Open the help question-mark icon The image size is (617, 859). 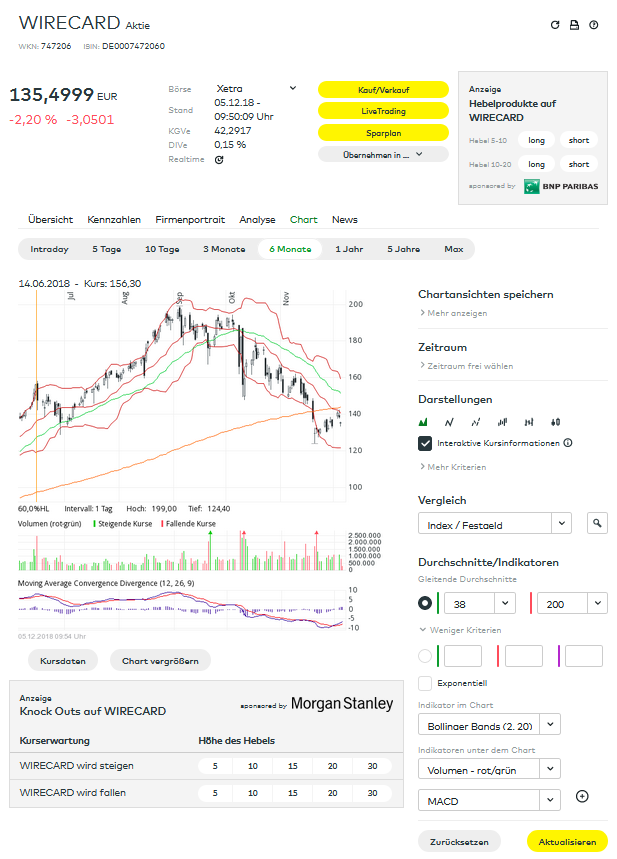(x=593, y=25)
